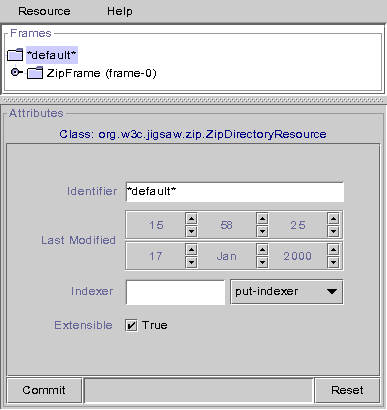This screenshot has height=410, width=387.
Task: Open the put-indexer dropdown
Action: click(287, 292)
